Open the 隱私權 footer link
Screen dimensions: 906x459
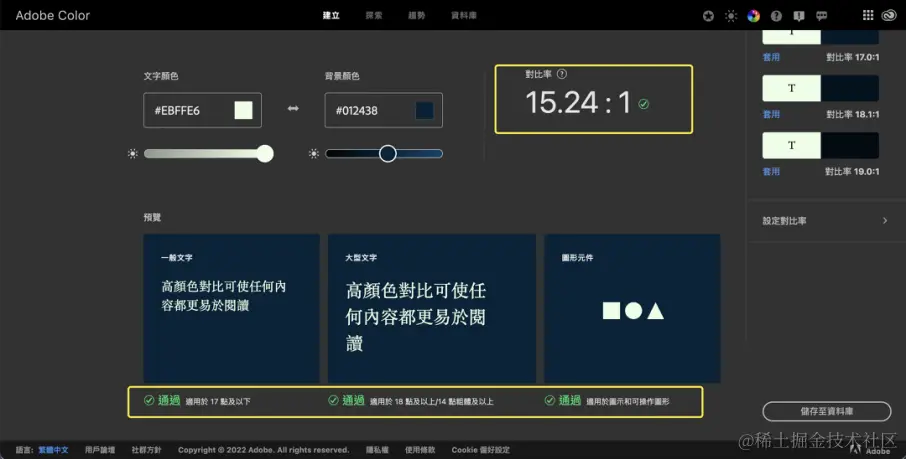point(377,450)
